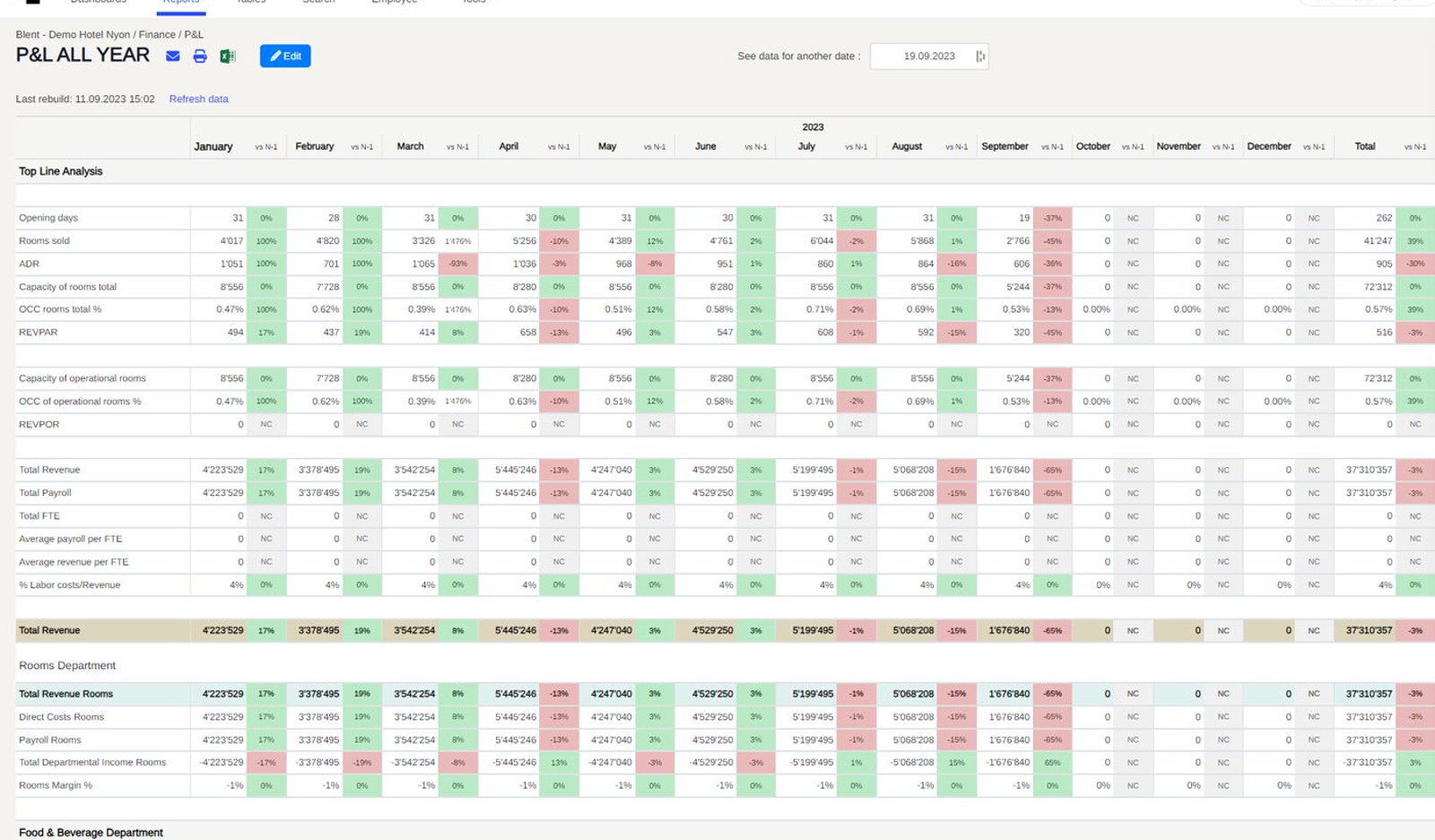Click the January departmental income value -4'223'529
The width and height of the screenshot is (1435, 840).
coord(222,762)
